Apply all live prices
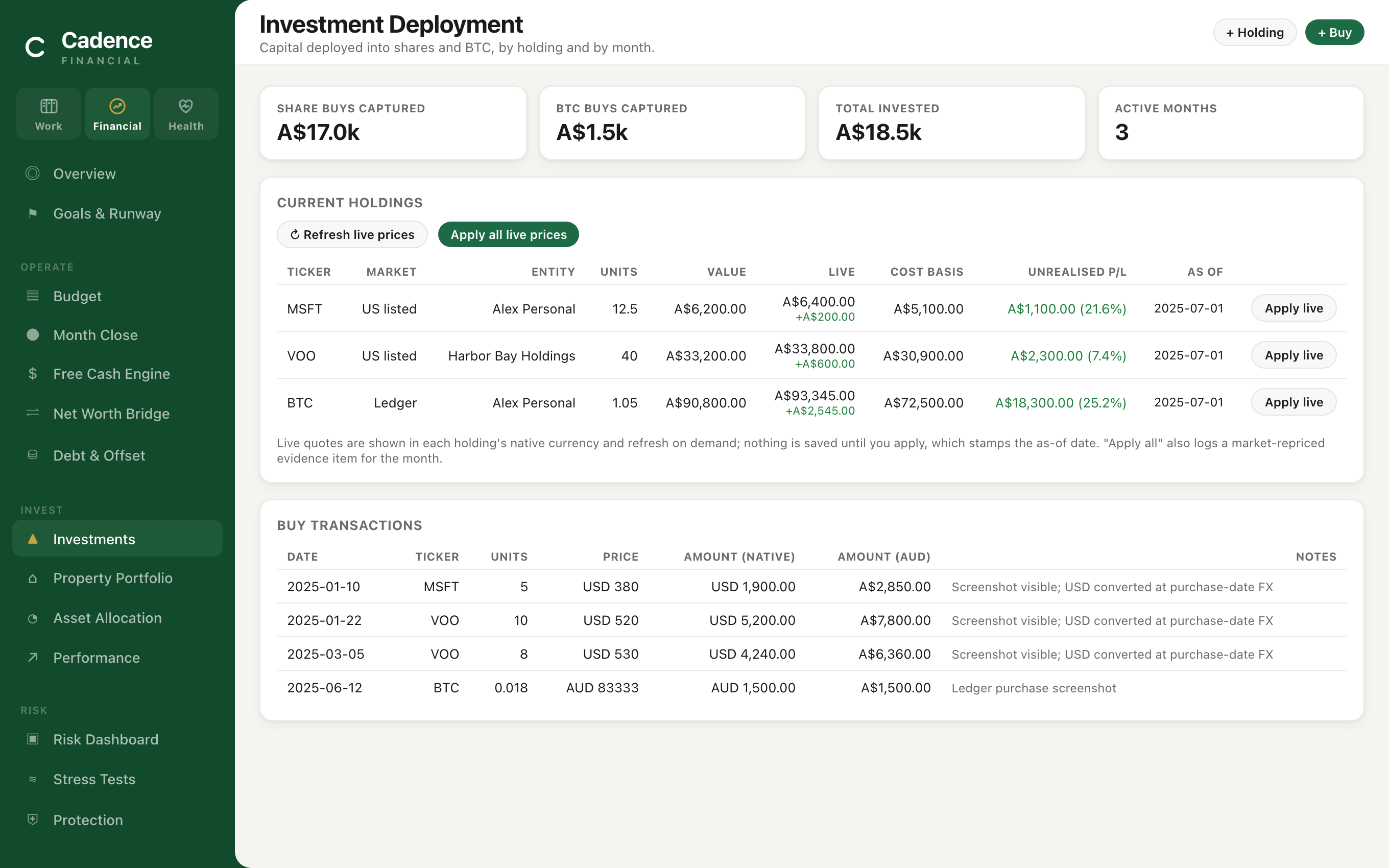 508,234
